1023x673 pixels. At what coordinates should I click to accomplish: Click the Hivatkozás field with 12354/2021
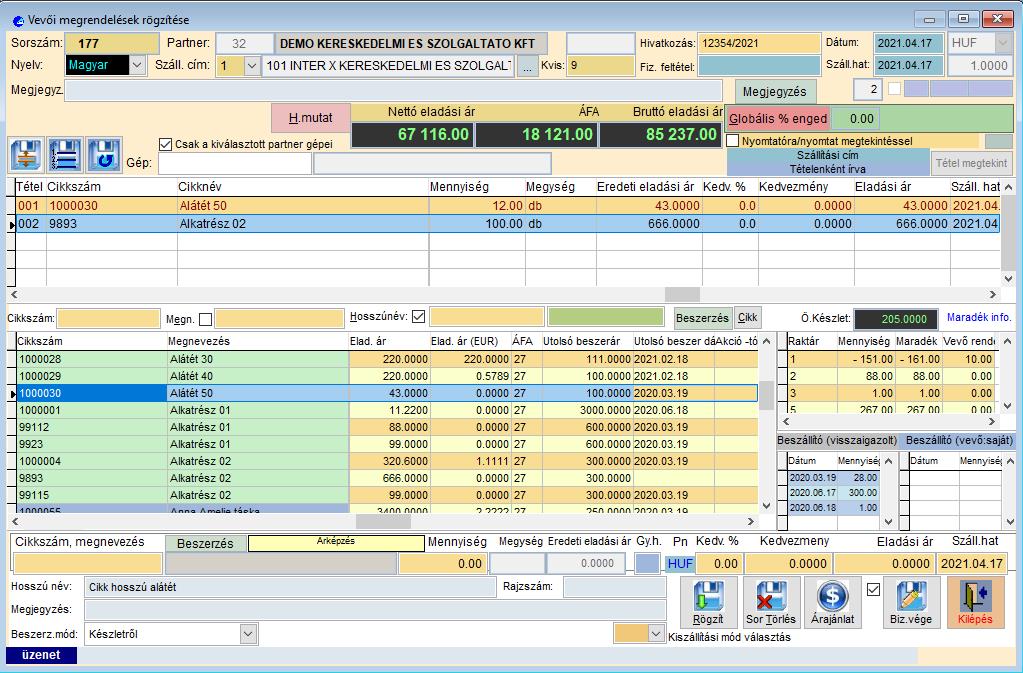759,43
